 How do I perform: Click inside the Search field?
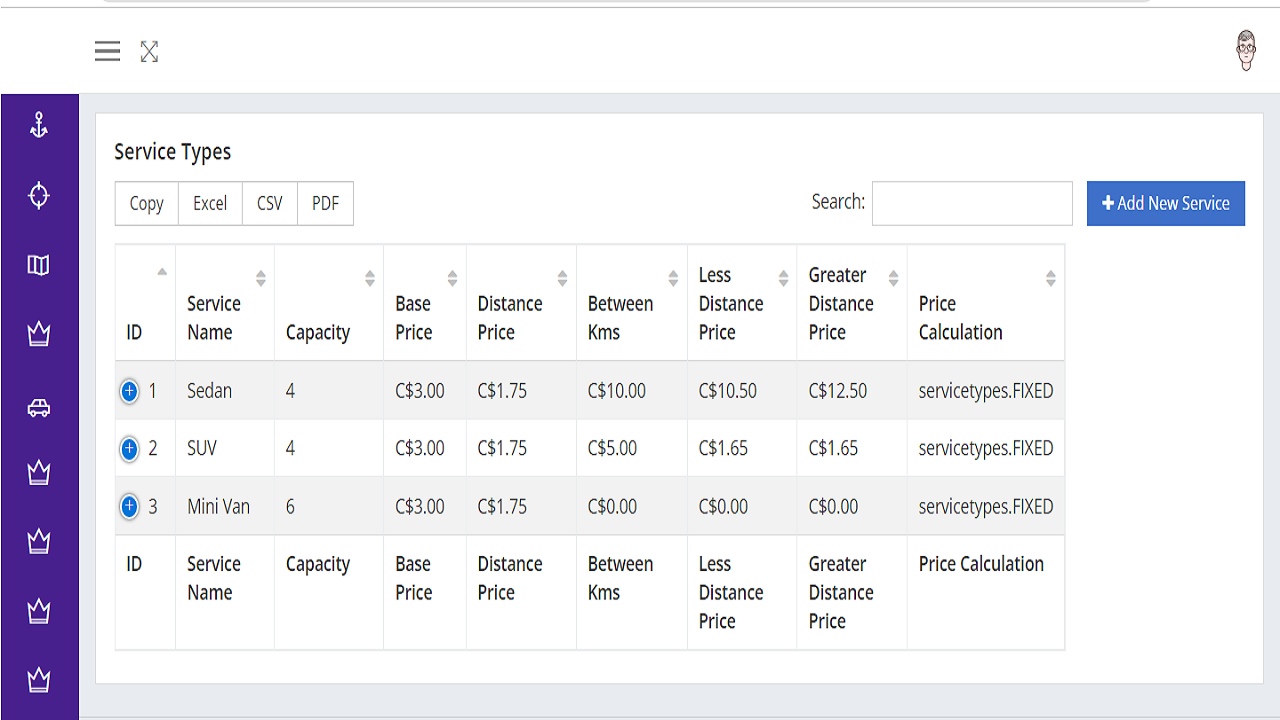point(971,203)
